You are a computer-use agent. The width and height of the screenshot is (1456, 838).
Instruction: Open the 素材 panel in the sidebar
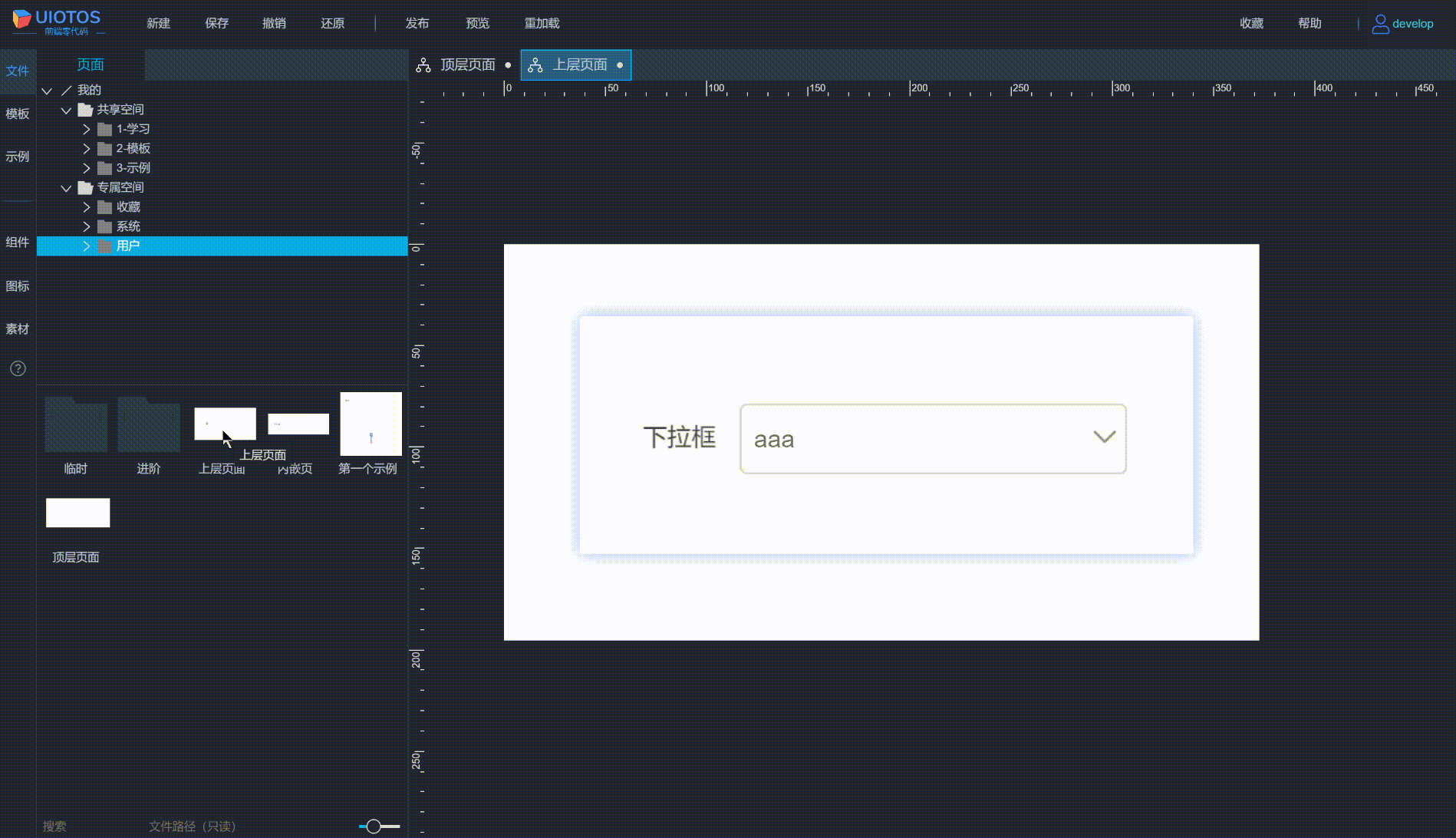coord(18,328)
